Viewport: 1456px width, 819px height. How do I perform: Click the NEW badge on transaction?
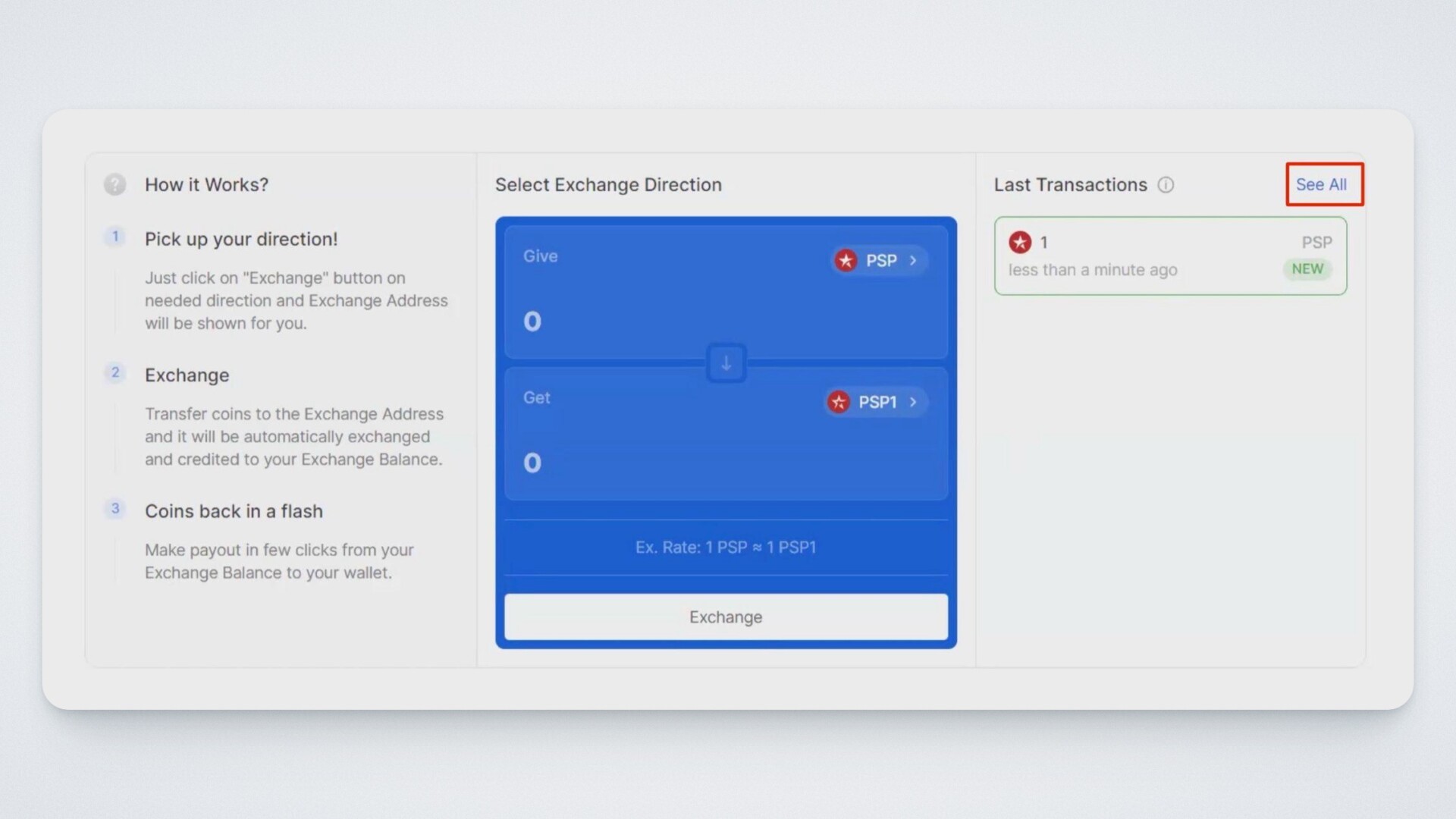(x=1307, y=269)
